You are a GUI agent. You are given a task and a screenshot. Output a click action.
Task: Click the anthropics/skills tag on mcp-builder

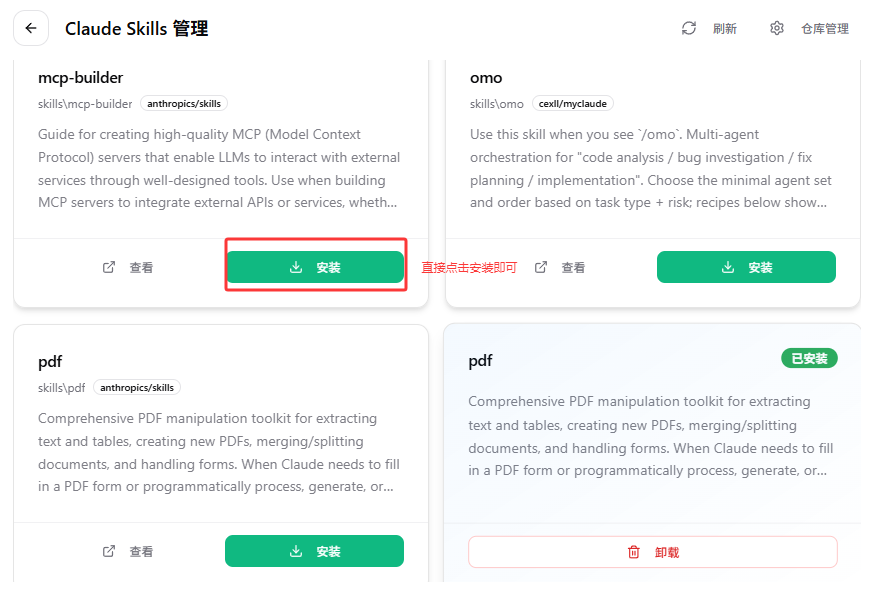pyautogui.click(x=185, y=103)
